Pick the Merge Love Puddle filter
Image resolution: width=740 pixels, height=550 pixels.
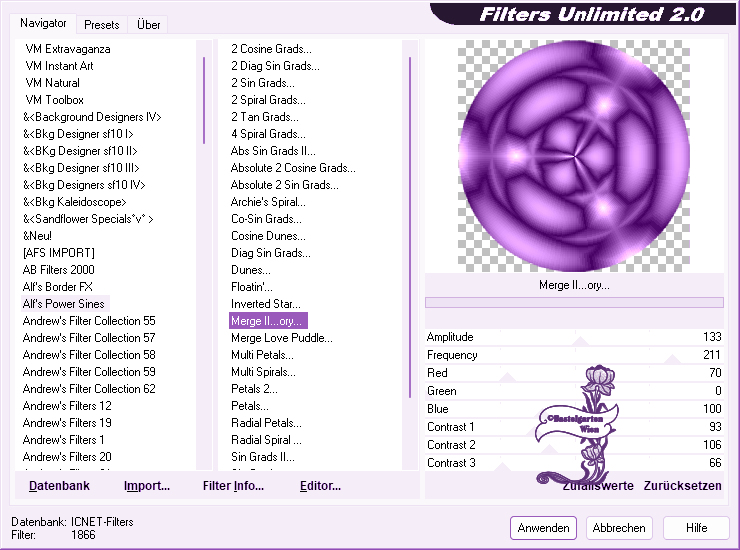[282, 338]
